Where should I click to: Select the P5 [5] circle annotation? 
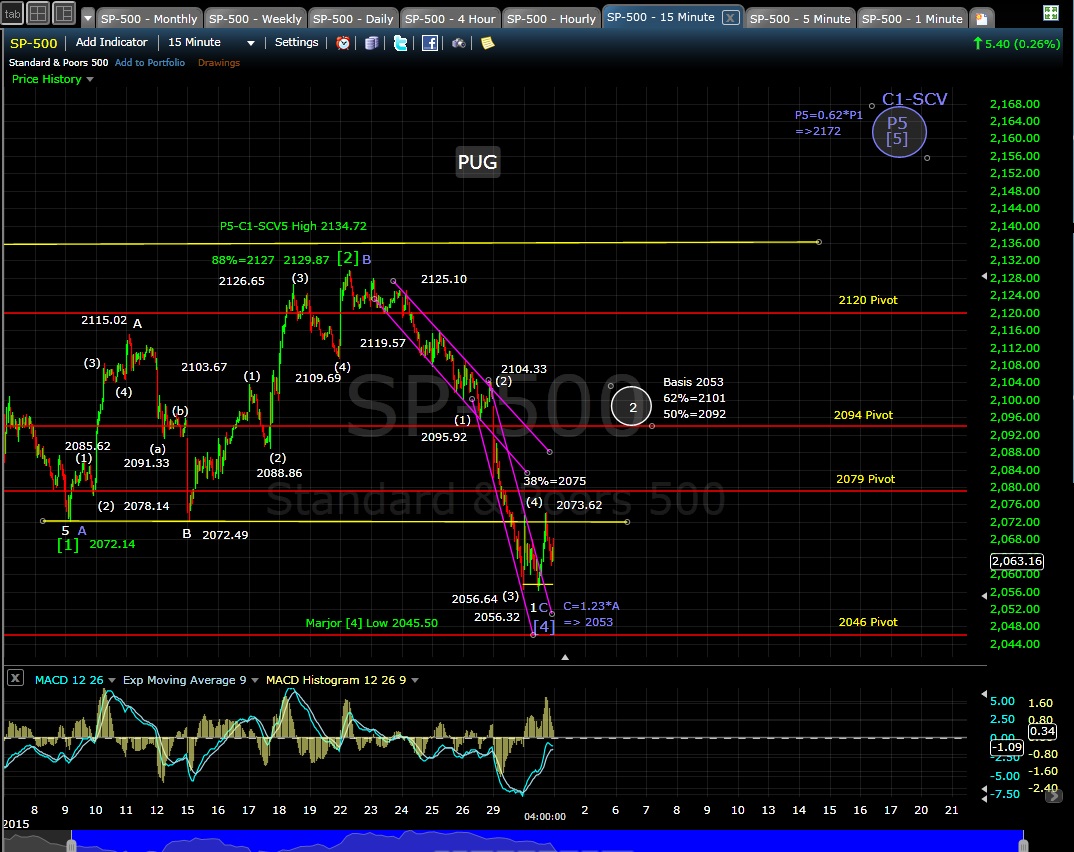(899, 131)
